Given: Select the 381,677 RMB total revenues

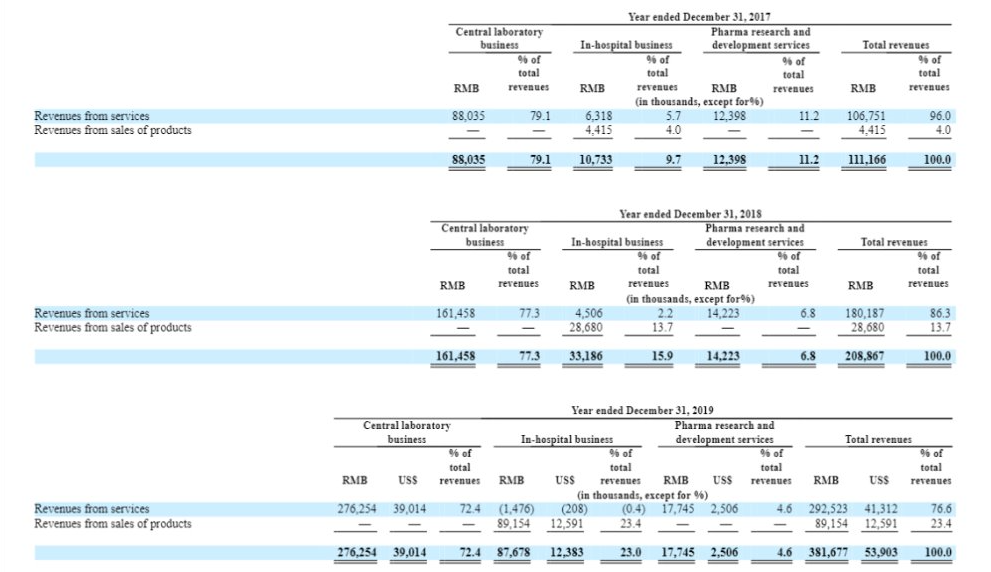Looking at the screenshot, I should click(x=829, y=552).
